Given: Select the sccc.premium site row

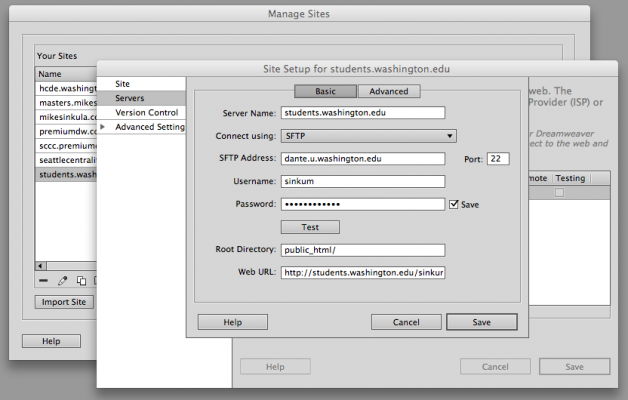Looking at the screenshot, I should (66, 146).
